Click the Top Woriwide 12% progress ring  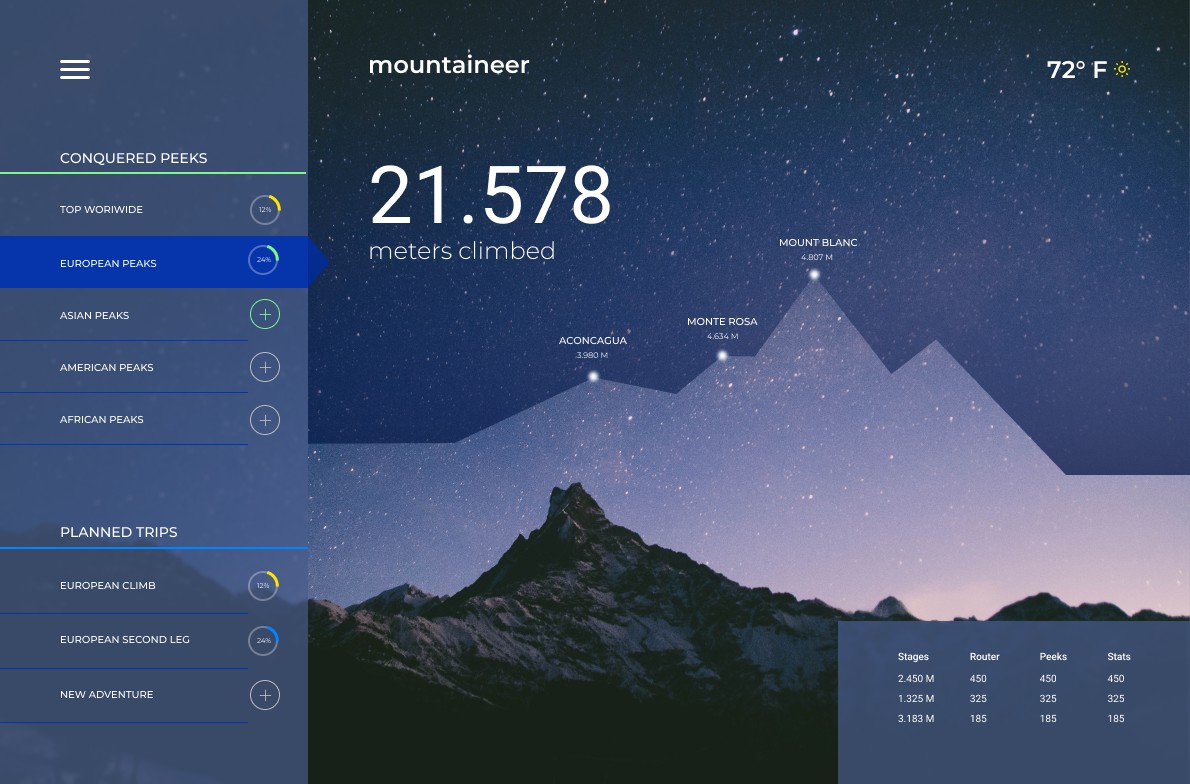pos(265,209)
